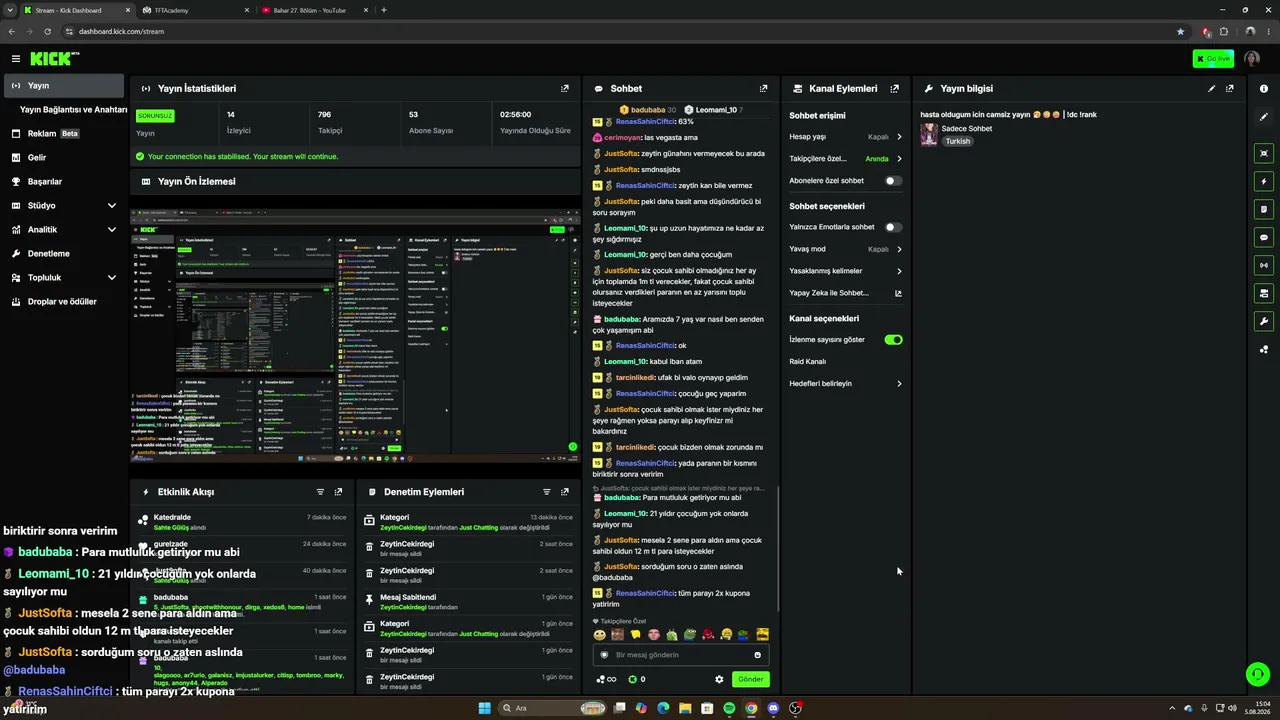The height and width of the screenshot is (720, 1280).
Task: Open filter icon in Denetim Eylemleri panel
Action: 547,492
